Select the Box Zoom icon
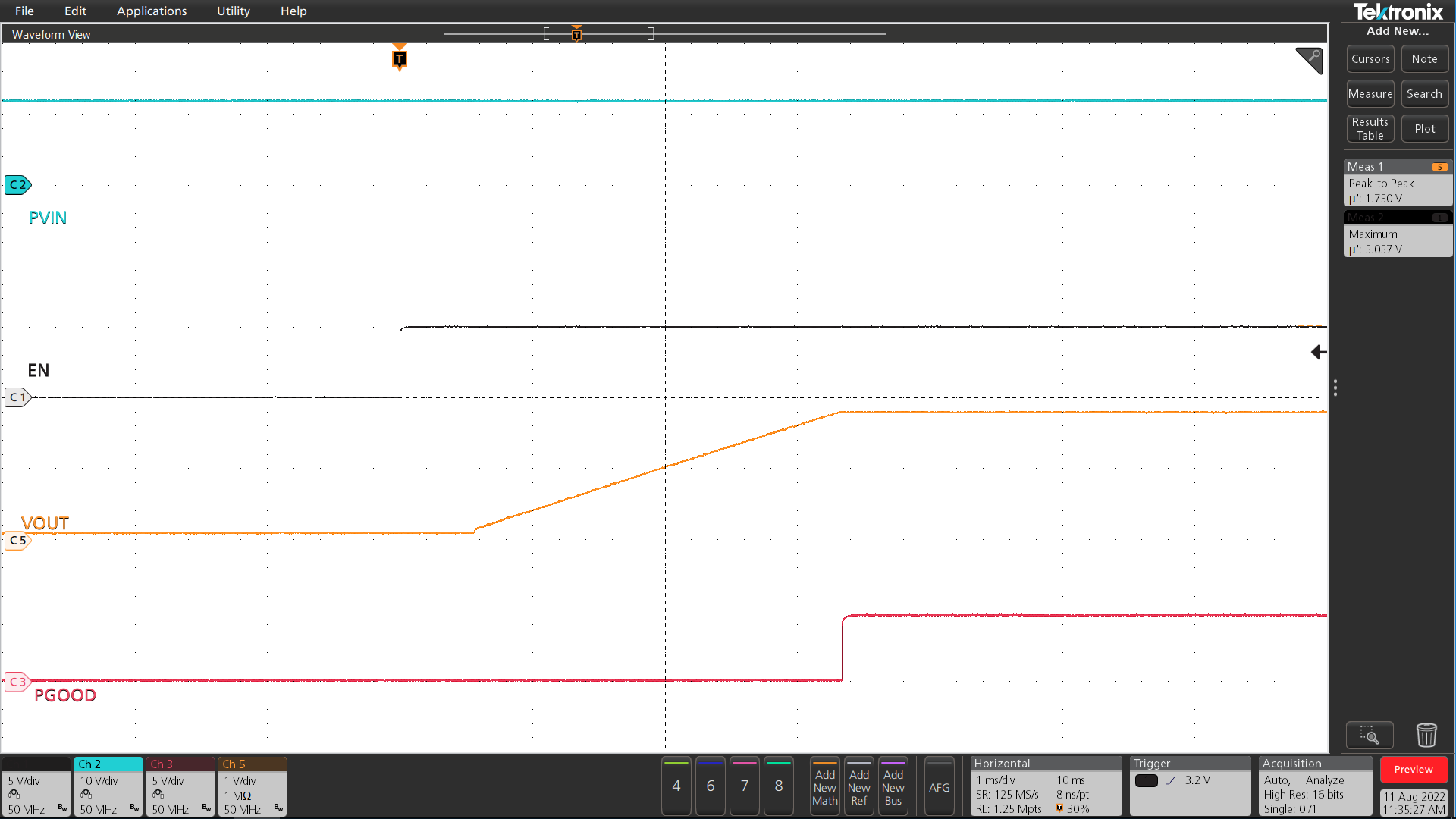Image resolution: width=1456 pixels, height=819 pixels. click(x=1370, y=735)
